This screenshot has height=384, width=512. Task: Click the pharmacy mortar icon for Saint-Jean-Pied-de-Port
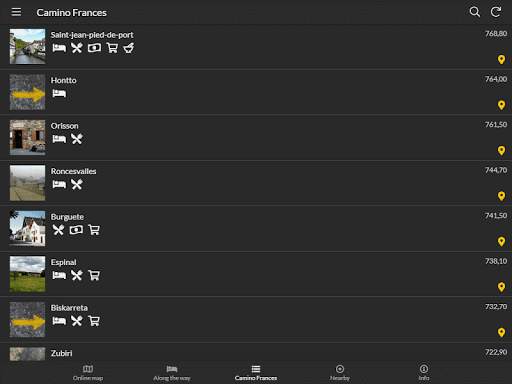pos(129,48)
